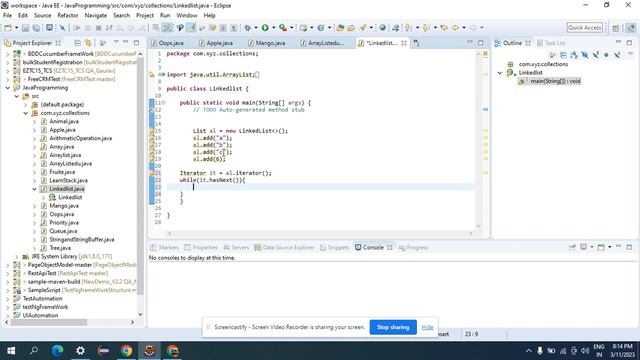Open the Web Browser globe icon
This screenshot has height=360, width=640.
click(382, 28)
